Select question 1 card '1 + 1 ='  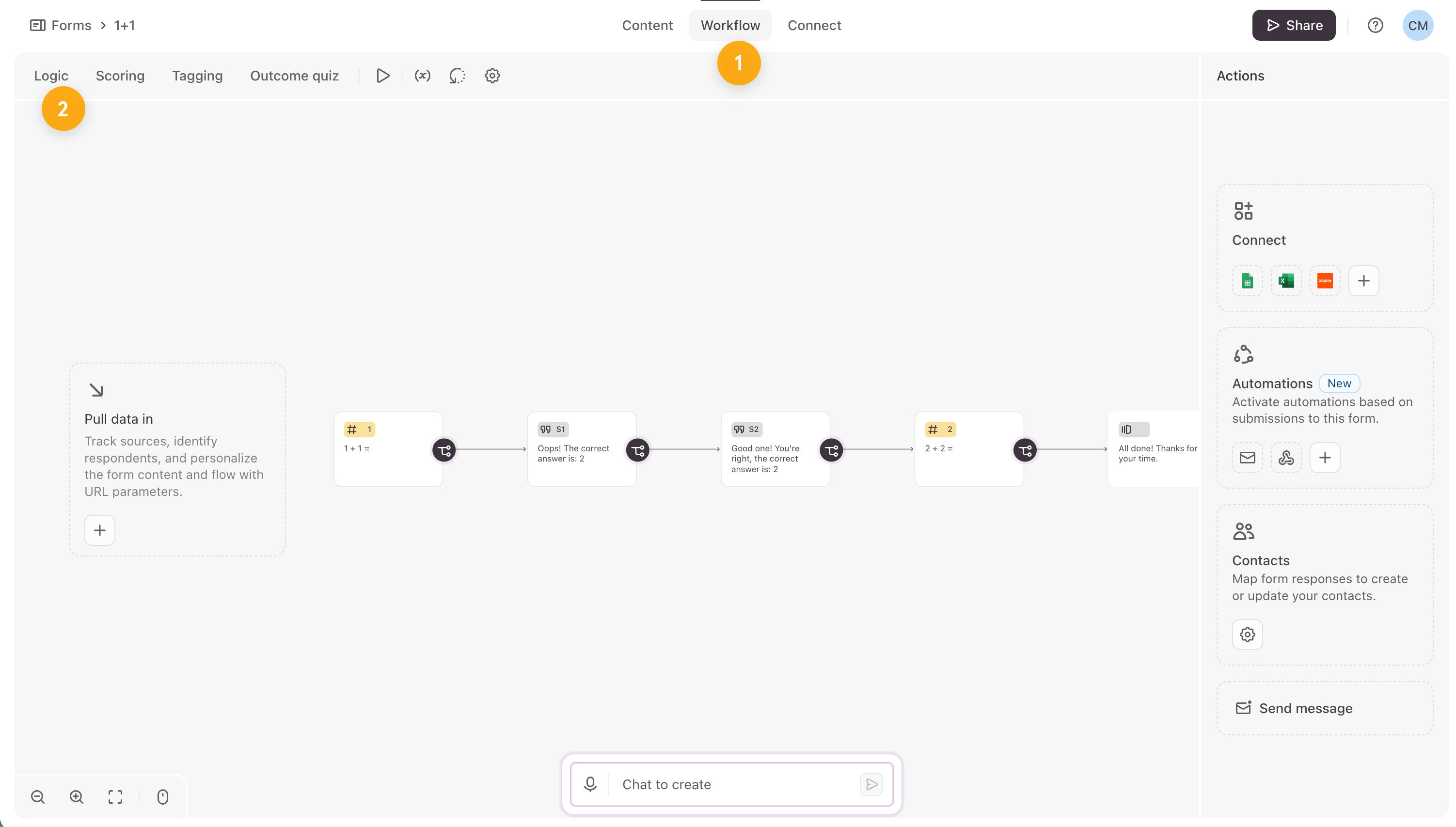point(388,449)
